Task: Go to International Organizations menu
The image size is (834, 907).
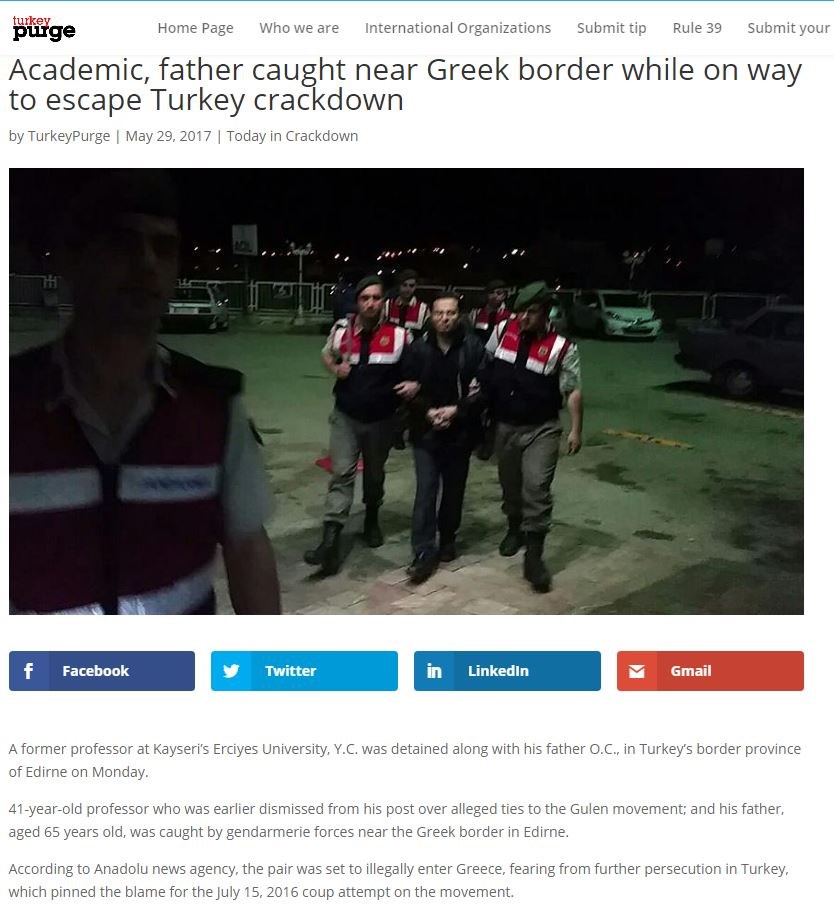Action: coord(457,28)
